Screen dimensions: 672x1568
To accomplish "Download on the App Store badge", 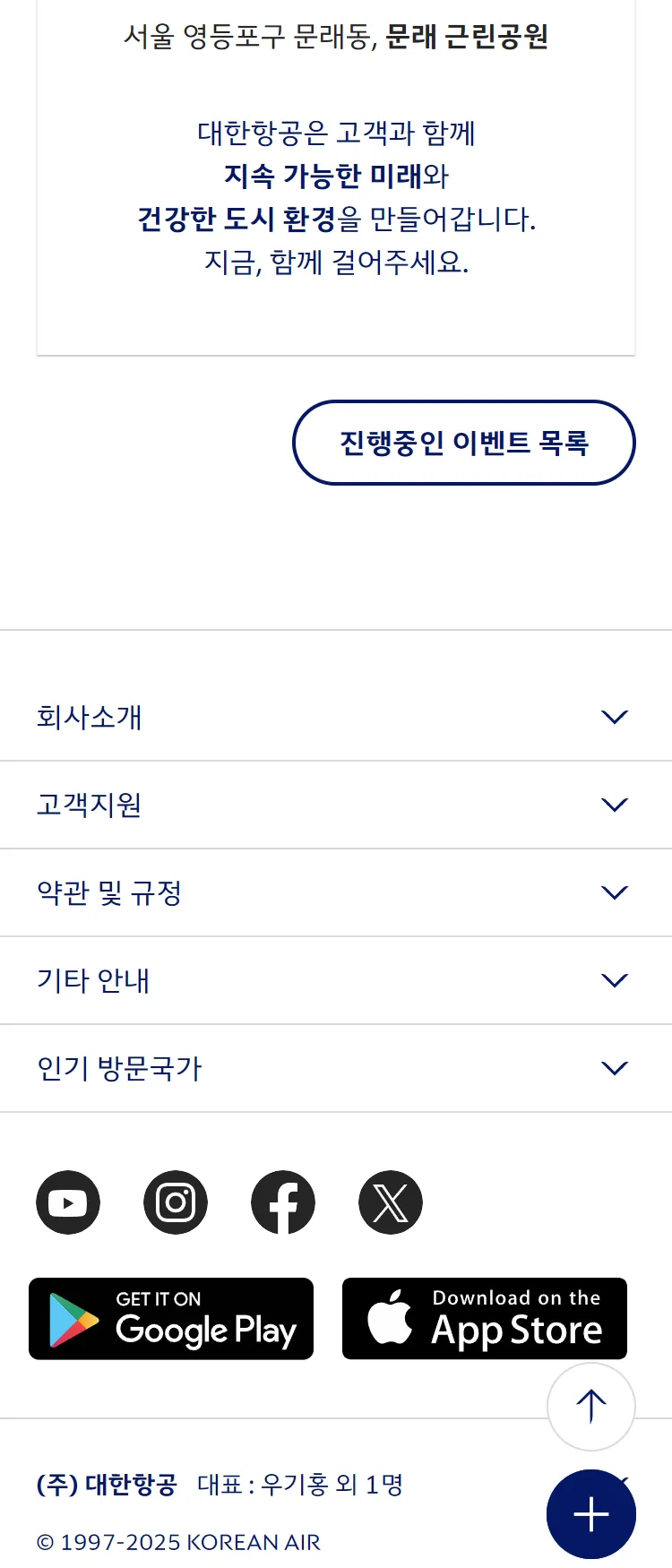I will point(485,1319).
